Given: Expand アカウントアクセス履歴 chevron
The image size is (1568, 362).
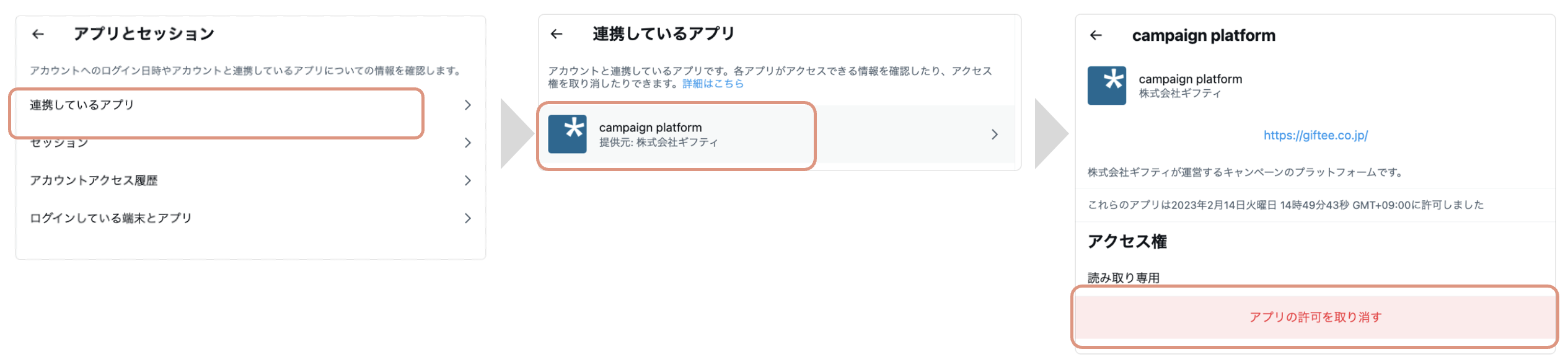Looking at the screenshot, I should tap(468, 180).
